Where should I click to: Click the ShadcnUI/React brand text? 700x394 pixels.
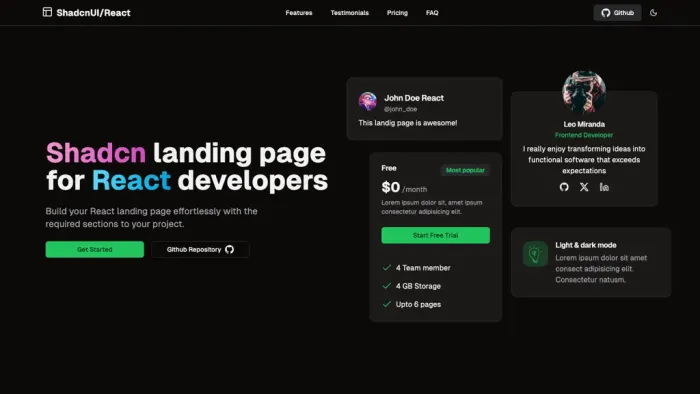[x=93, y=12]
